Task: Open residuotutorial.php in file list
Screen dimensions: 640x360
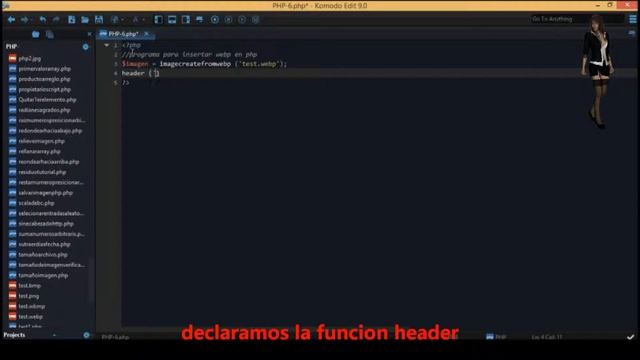Action: (42, 172)
